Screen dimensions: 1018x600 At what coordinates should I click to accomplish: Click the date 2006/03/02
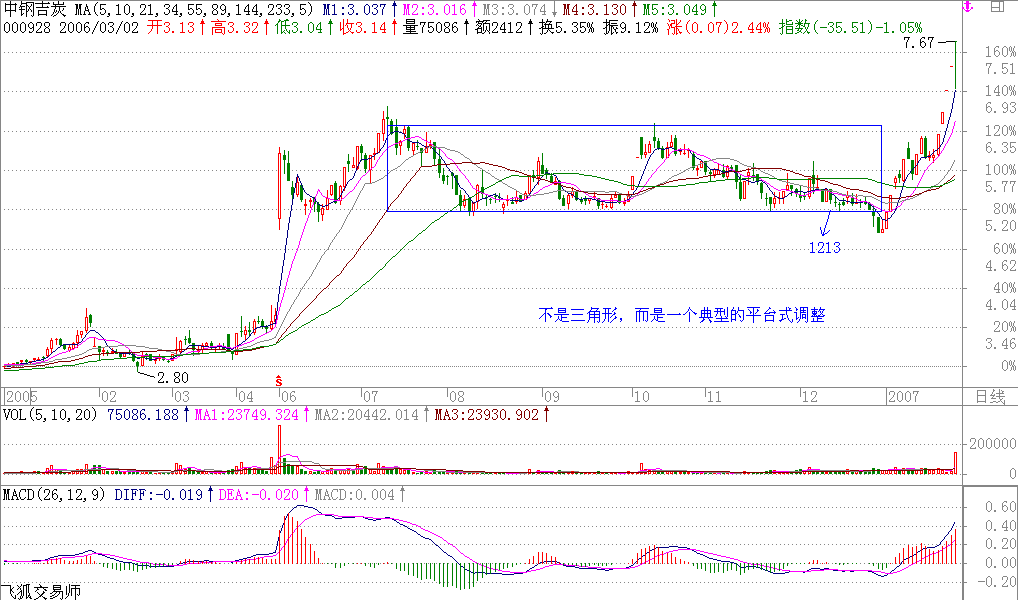(99, 28)
